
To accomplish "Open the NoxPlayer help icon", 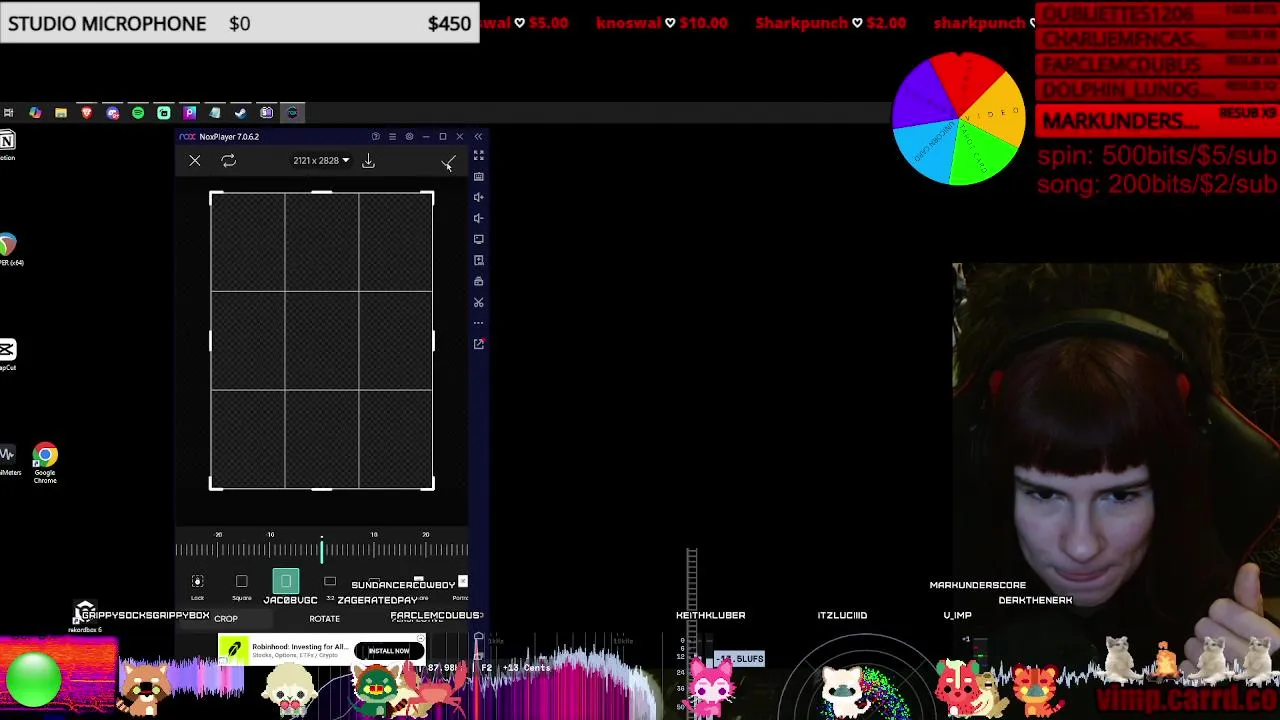I will pos(375,137).
